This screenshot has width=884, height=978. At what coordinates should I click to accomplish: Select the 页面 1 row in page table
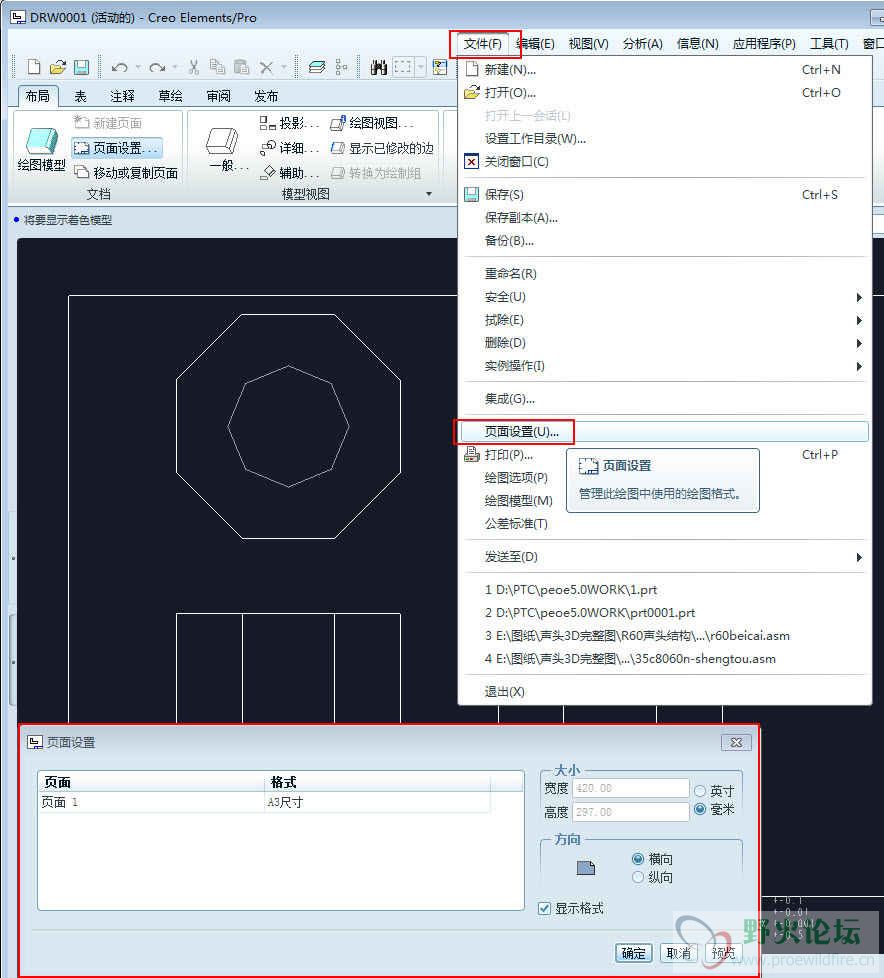[x=265, y=802]
